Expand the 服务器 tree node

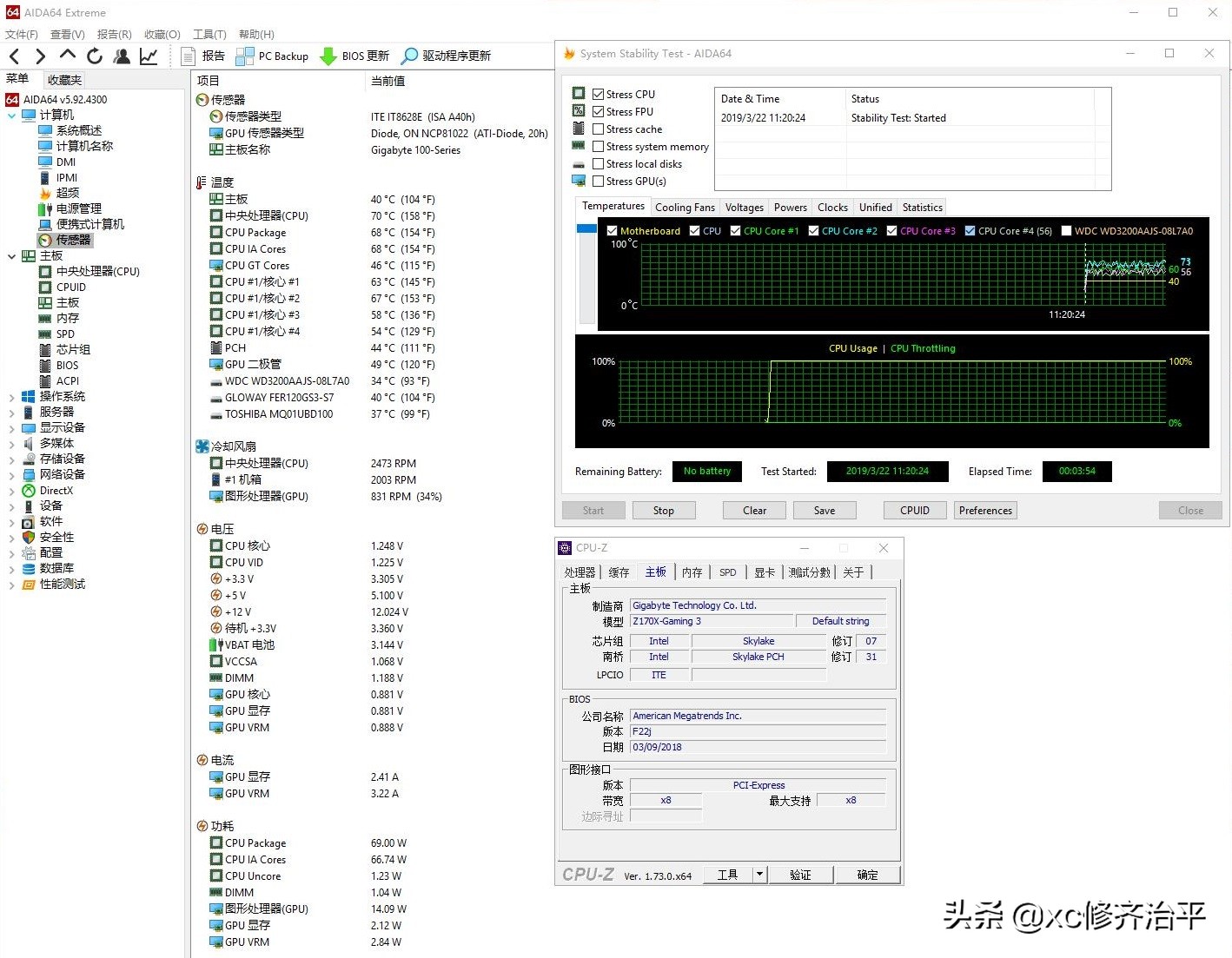point(11,412)
